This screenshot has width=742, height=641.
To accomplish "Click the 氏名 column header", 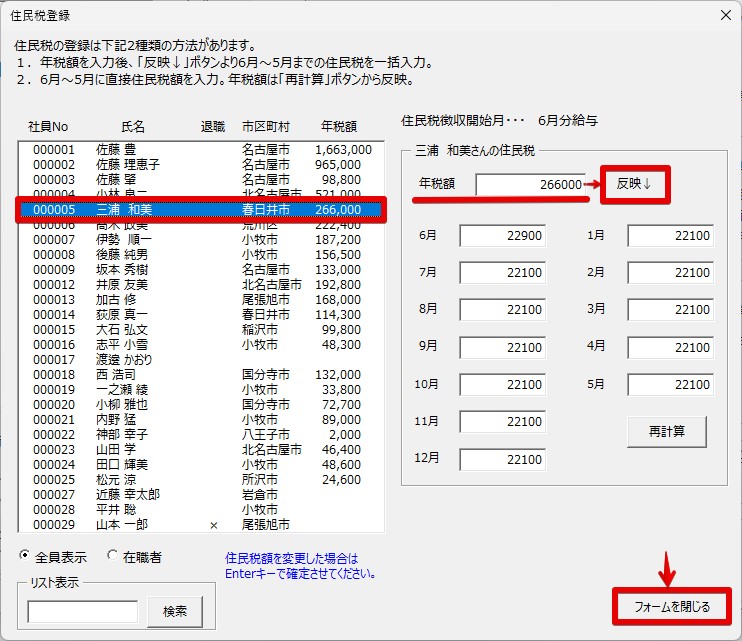I will pyautogui.click(x=133, y=126).
